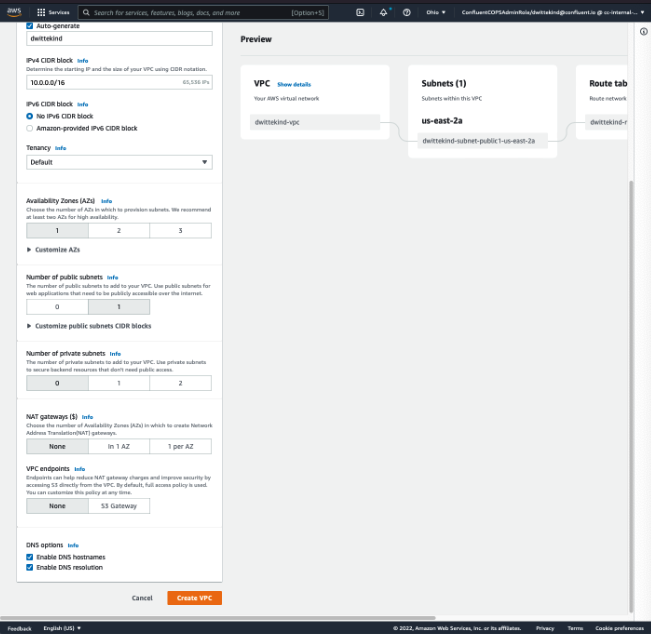Open Cookie preferences footer link
651x634 pixels.
(x=619, y=628)
